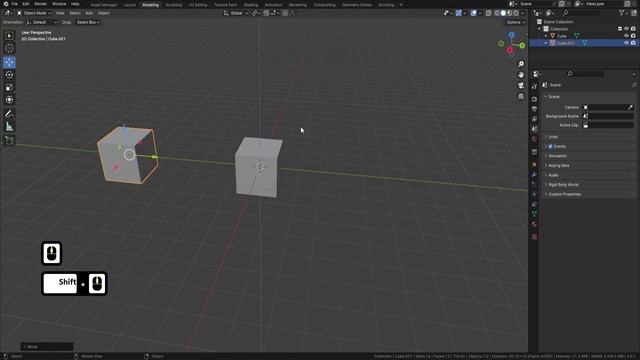This screenshot has height=360, width=640.
Task: Open the Render menu
Action: 40,4
